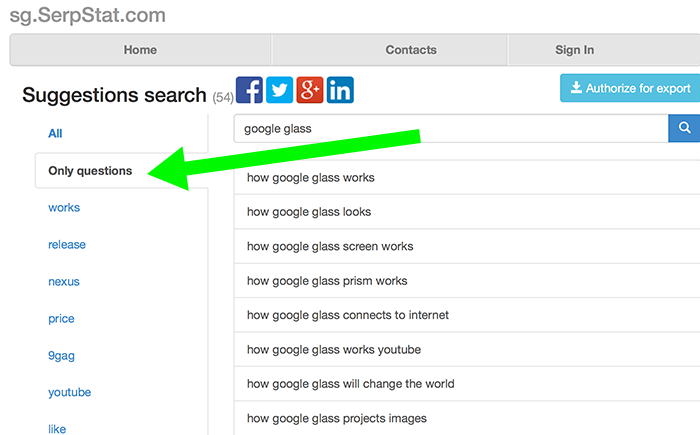Filter suggestions by 'price'

point(61,319)
